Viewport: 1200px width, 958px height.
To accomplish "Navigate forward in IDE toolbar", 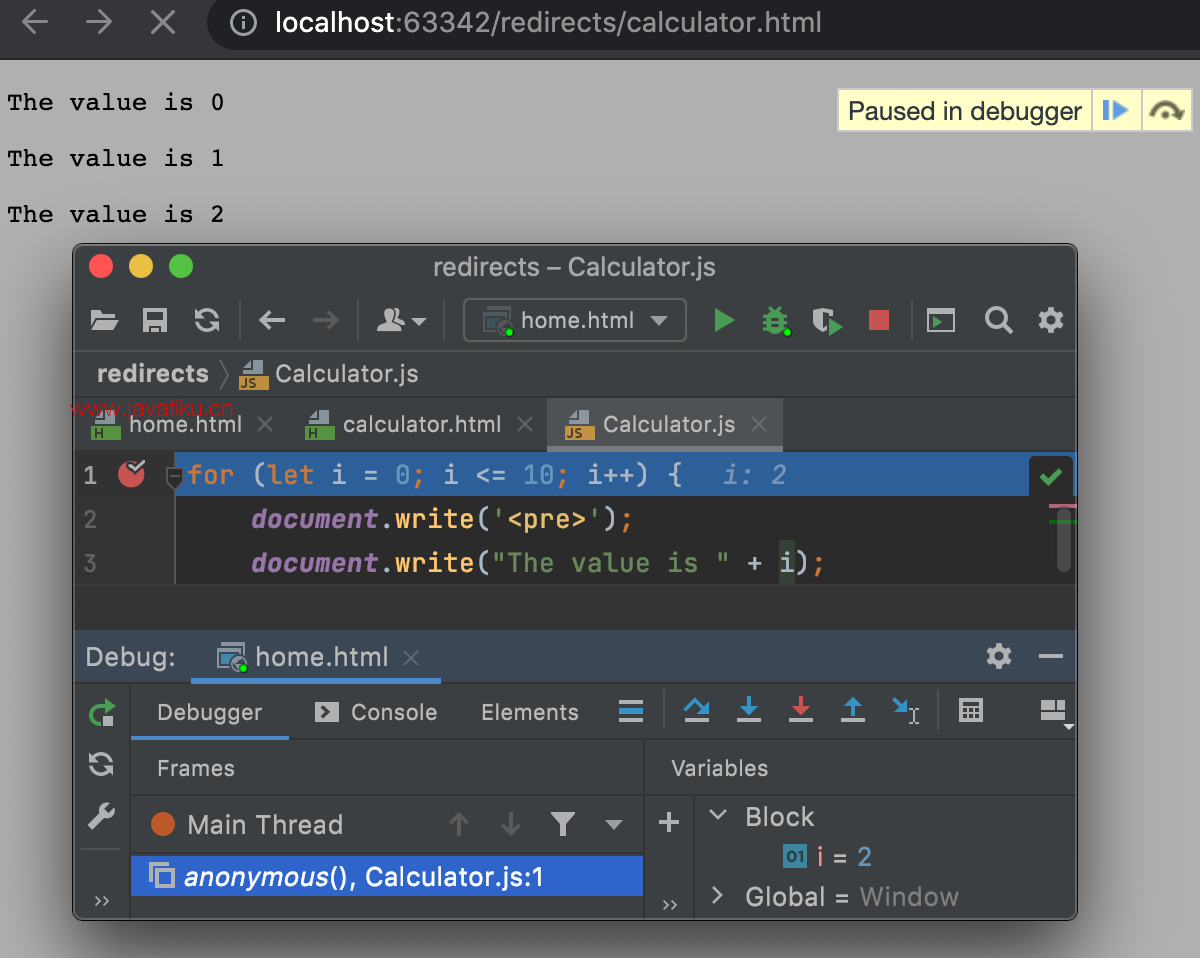I will coord(325,320).
